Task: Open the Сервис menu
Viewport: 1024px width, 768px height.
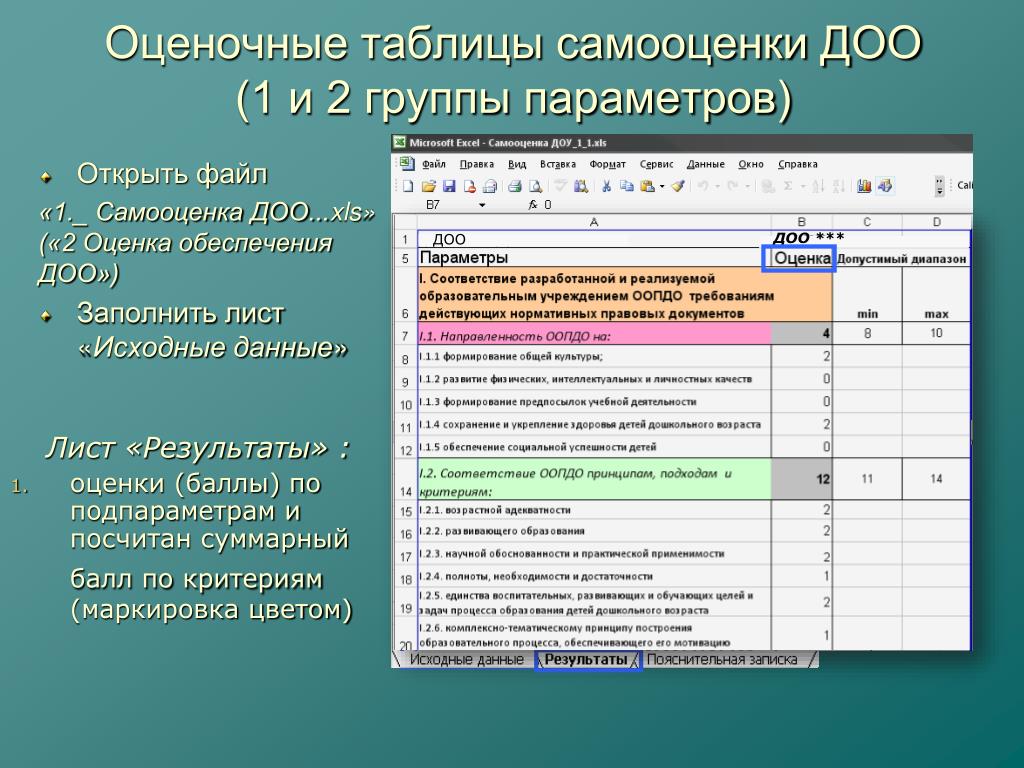Action: pyautogui.click(x=656, y=164)
